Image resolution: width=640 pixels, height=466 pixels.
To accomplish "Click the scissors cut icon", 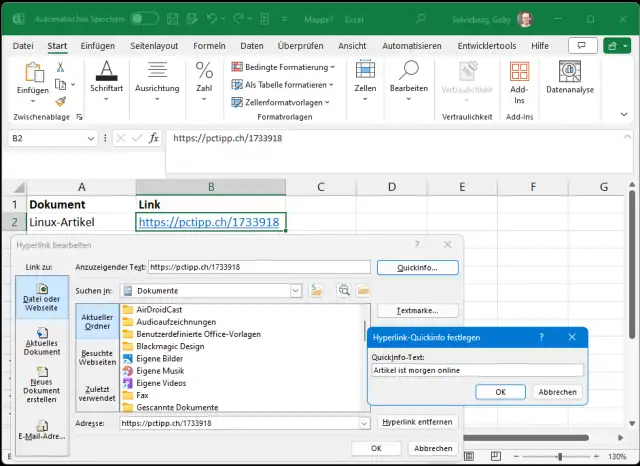I will (x=61, y=66).
